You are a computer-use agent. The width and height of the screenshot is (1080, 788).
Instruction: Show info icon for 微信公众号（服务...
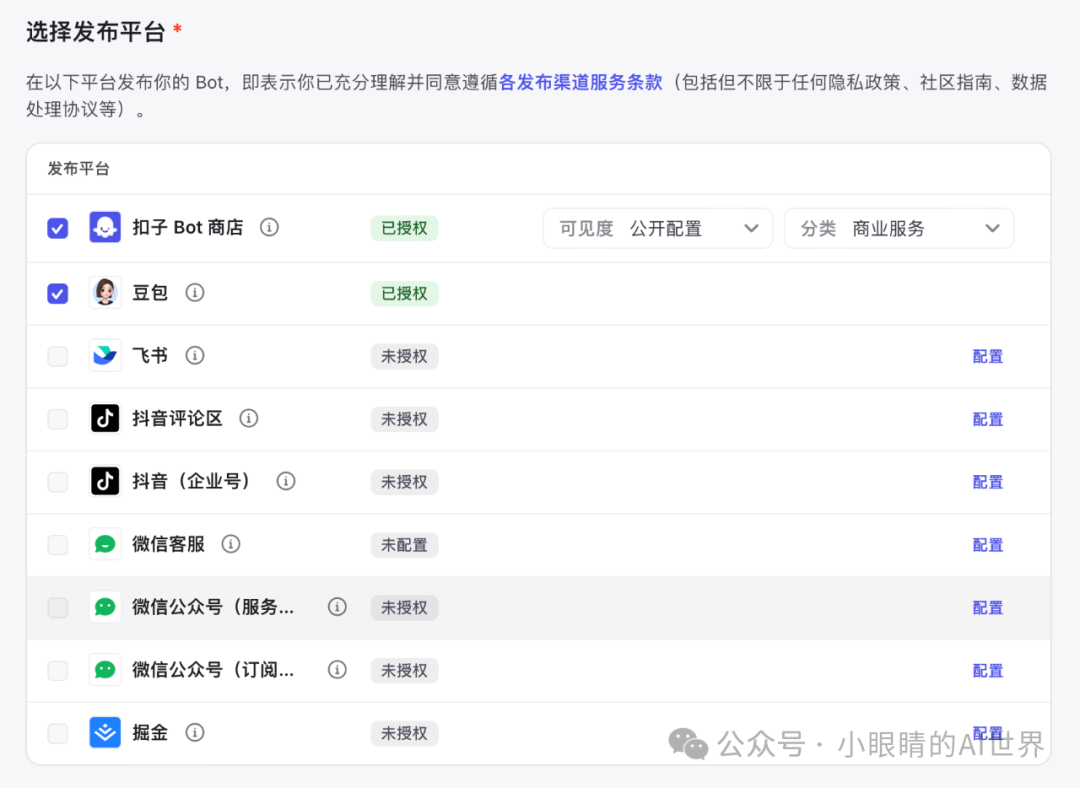[x=337, y=607]
